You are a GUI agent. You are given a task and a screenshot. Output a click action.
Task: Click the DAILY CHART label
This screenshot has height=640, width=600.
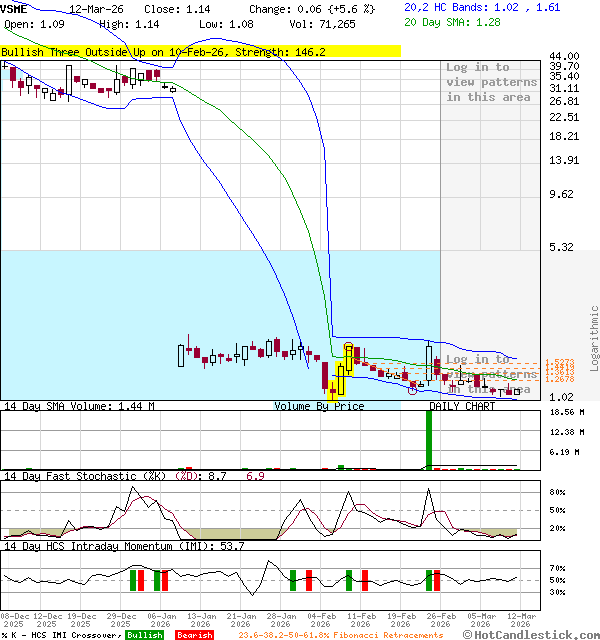461,406
